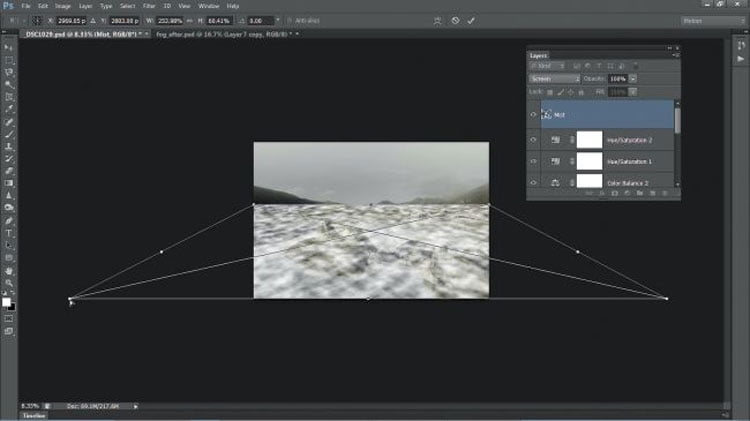The width and height of the screenshot is (750, 421).
Task: Select the Hand tool in the toolbar
Action: [x=9, y=270]
